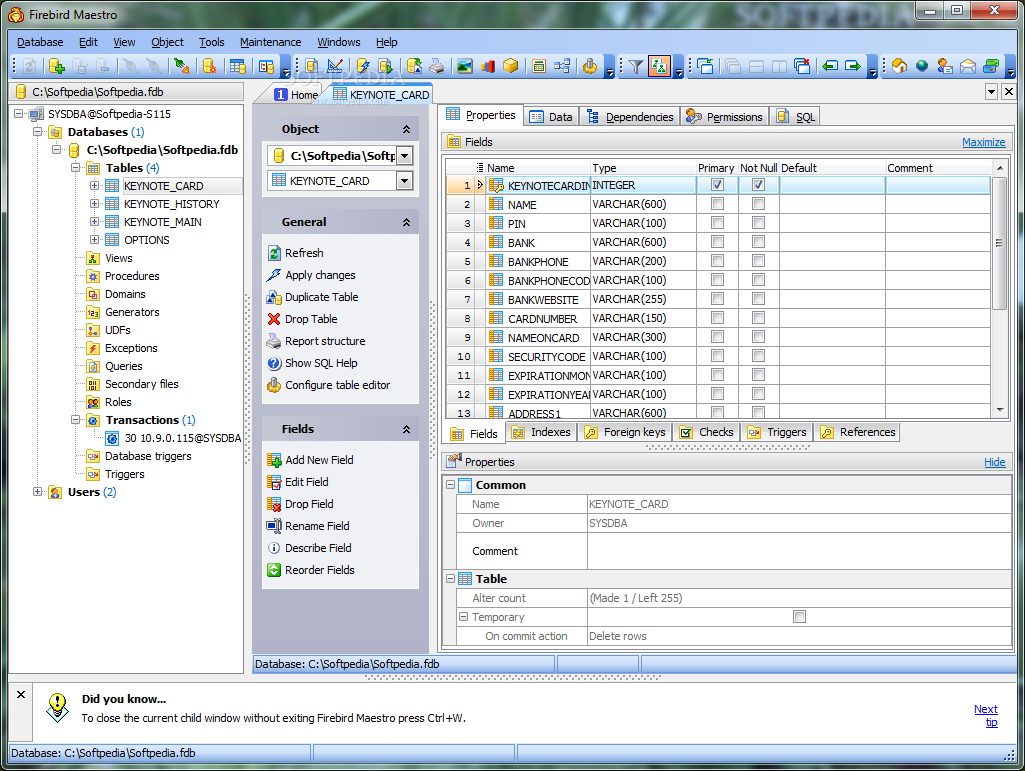Toggle the highlighted green tree view icon
Screen dimensions: 1025x771
point(659,66)
